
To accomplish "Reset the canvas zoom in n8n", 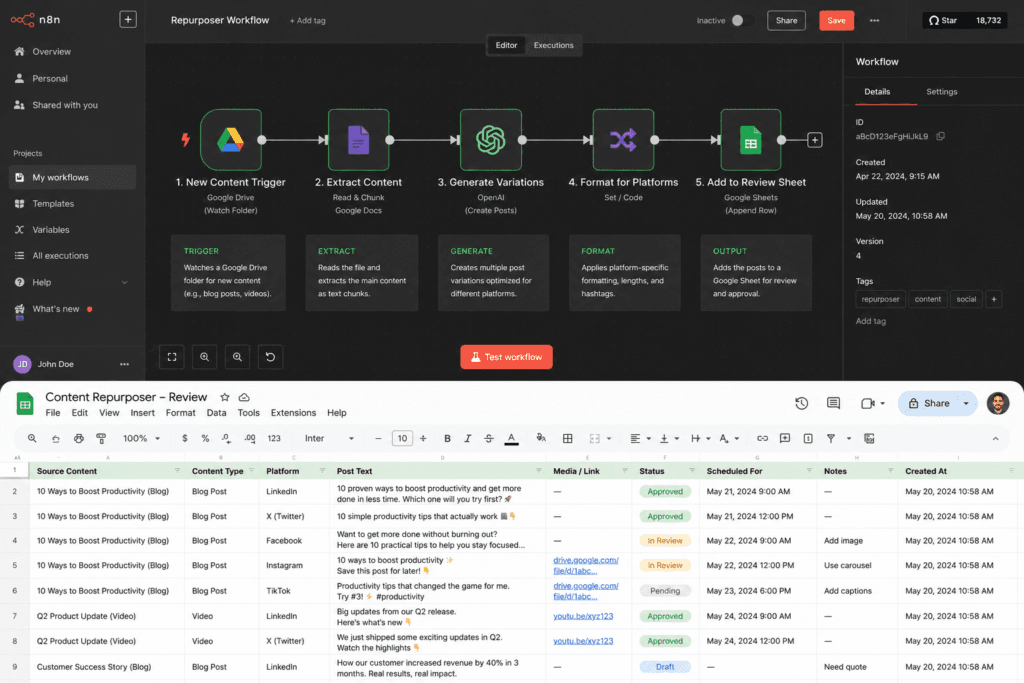I will 270,357.
